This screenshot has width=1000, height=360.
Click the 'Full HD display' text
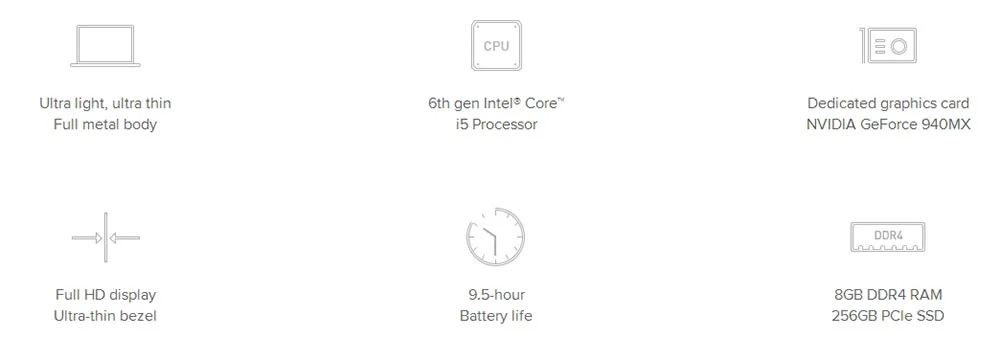[x=105, y=295]
